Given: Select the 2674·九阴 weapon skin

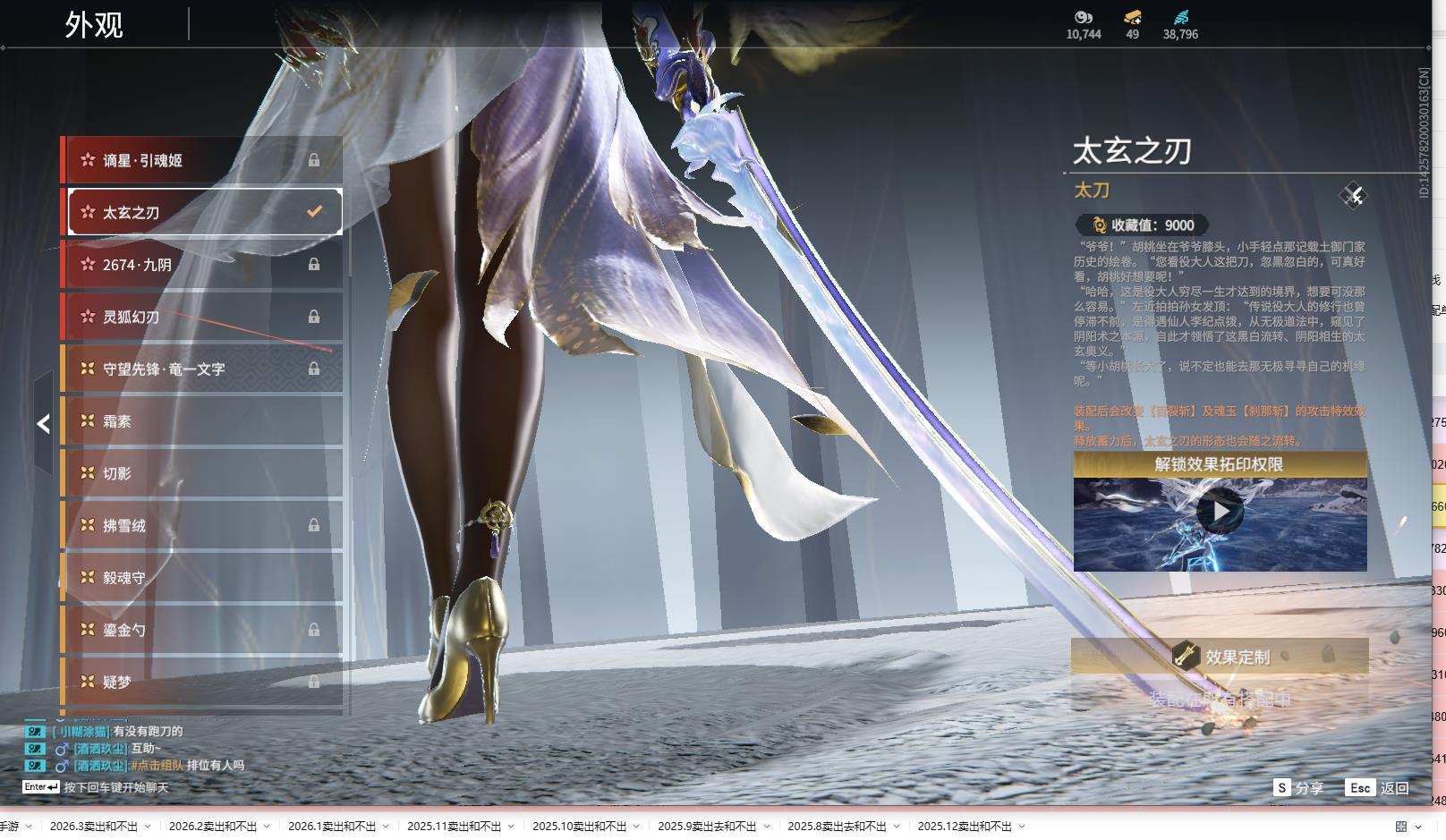Looking at the screenshot, I should click(x=202, y=265).
